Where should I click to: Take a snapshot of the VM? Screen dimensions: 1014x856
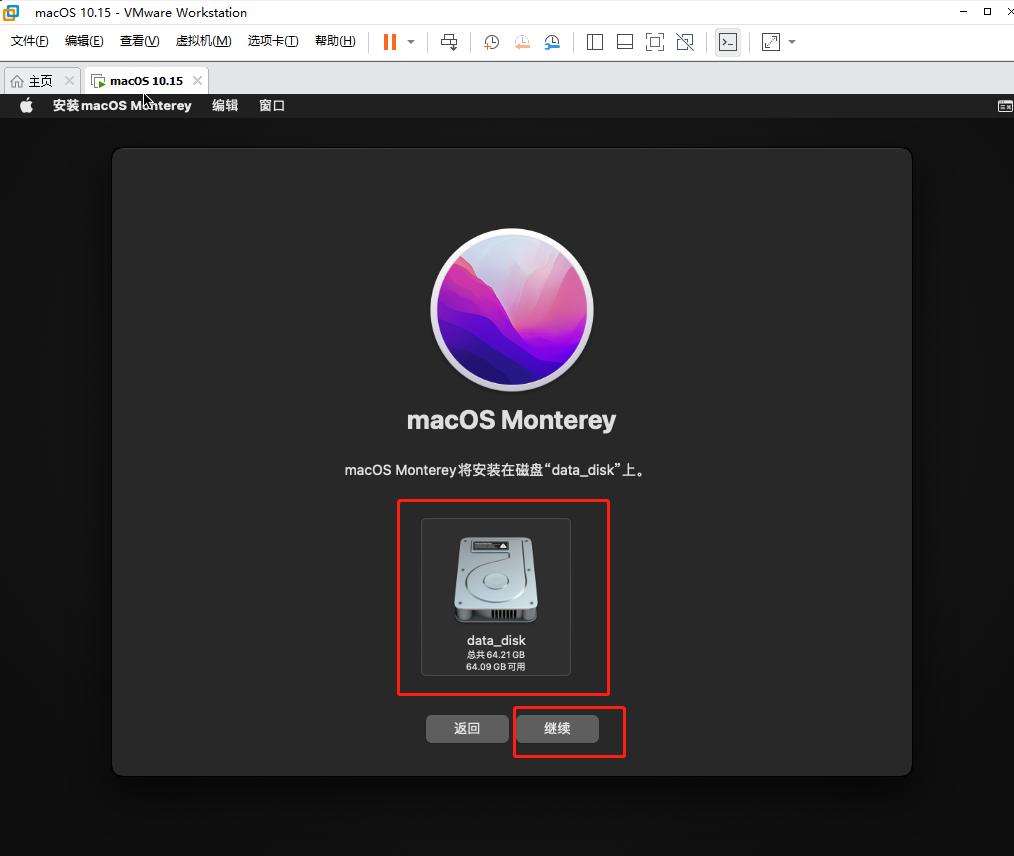(x=491, y=42)
